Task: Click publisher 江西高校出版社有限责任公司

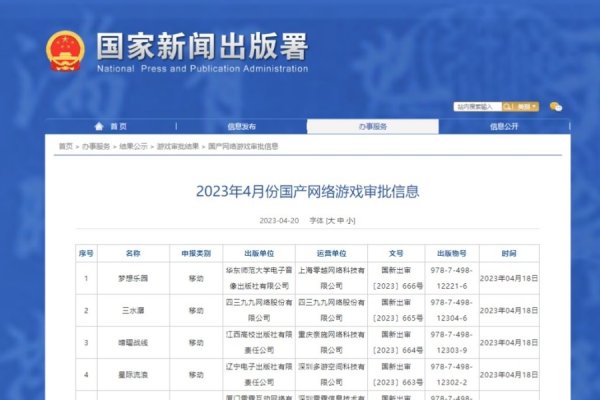Action: coord(259,343)
